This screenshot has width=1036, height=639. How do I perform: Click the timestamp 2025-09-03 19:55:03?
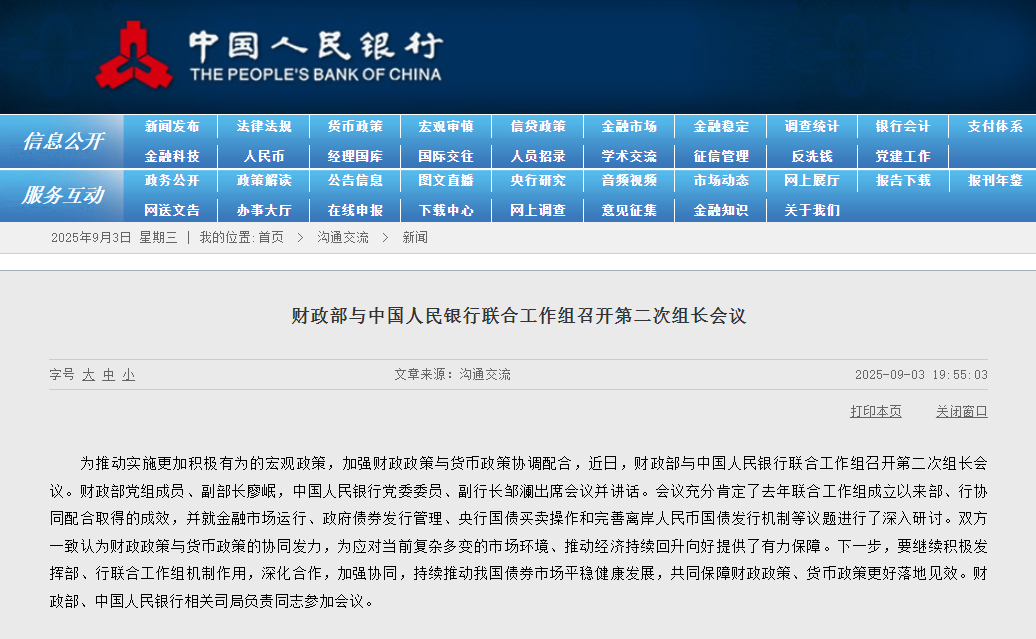click(921, 375)
